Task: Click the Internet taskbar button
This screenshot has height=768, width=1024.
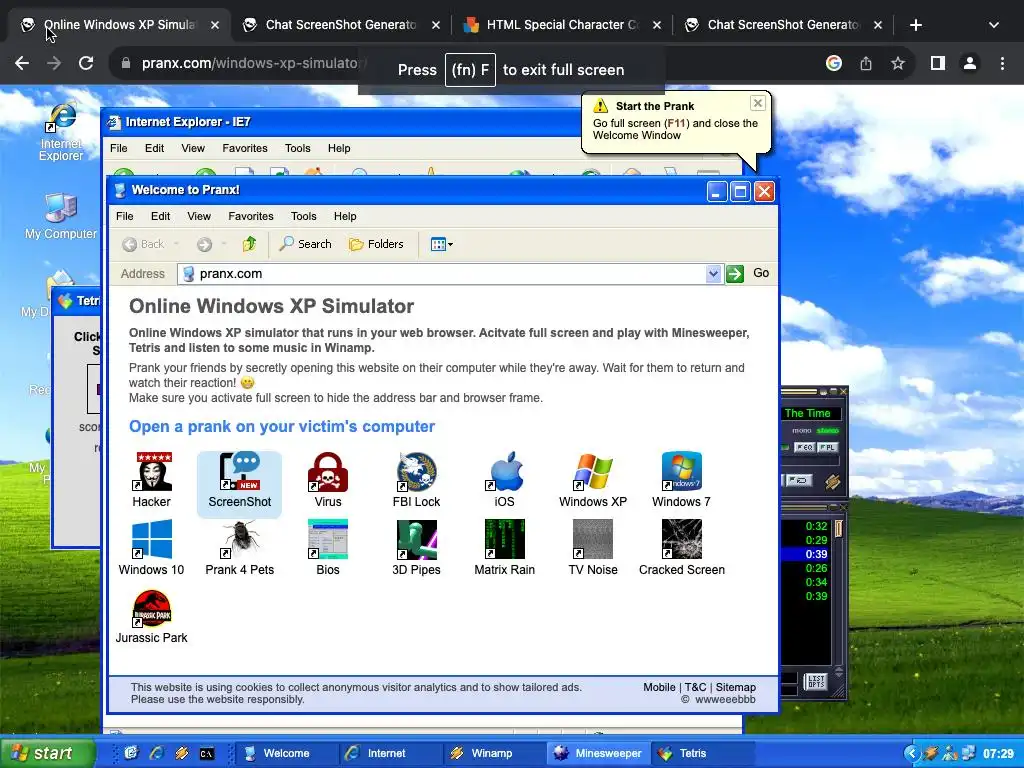Action: (x=389, y=754)
